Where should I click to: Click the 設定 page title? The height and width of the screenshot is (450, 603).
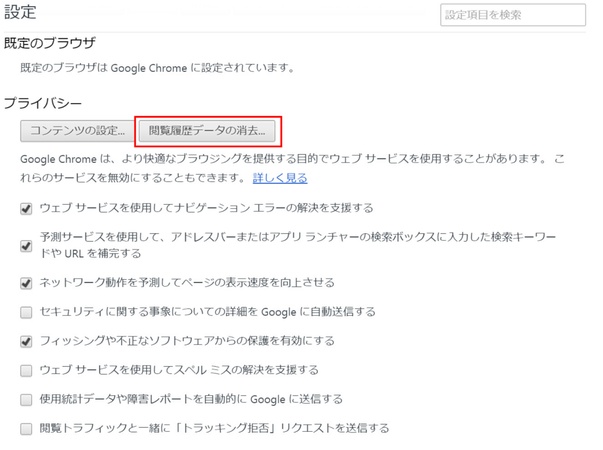pos(20,12)
